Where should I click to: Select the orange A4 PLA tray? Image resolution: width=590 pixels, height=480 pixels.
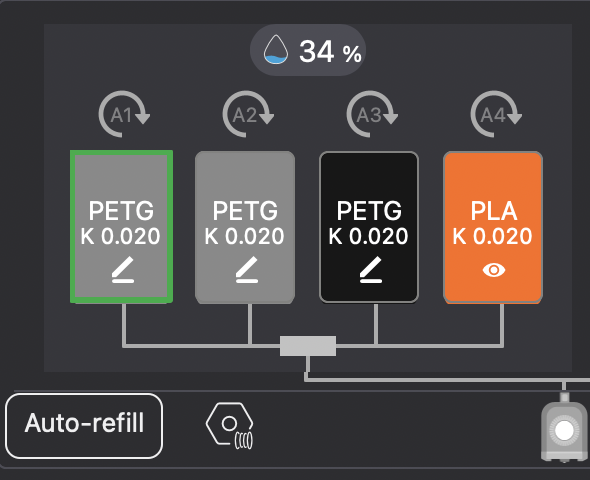pos(493,227)
